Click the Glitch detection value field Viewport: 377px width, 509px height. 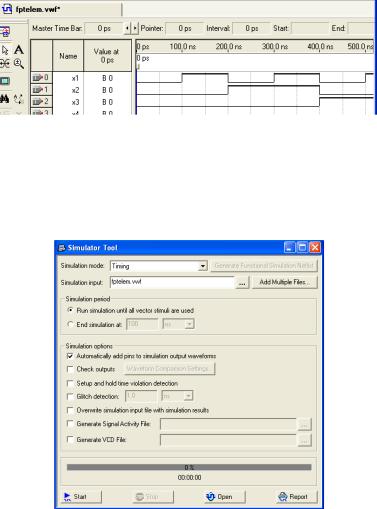141,396
